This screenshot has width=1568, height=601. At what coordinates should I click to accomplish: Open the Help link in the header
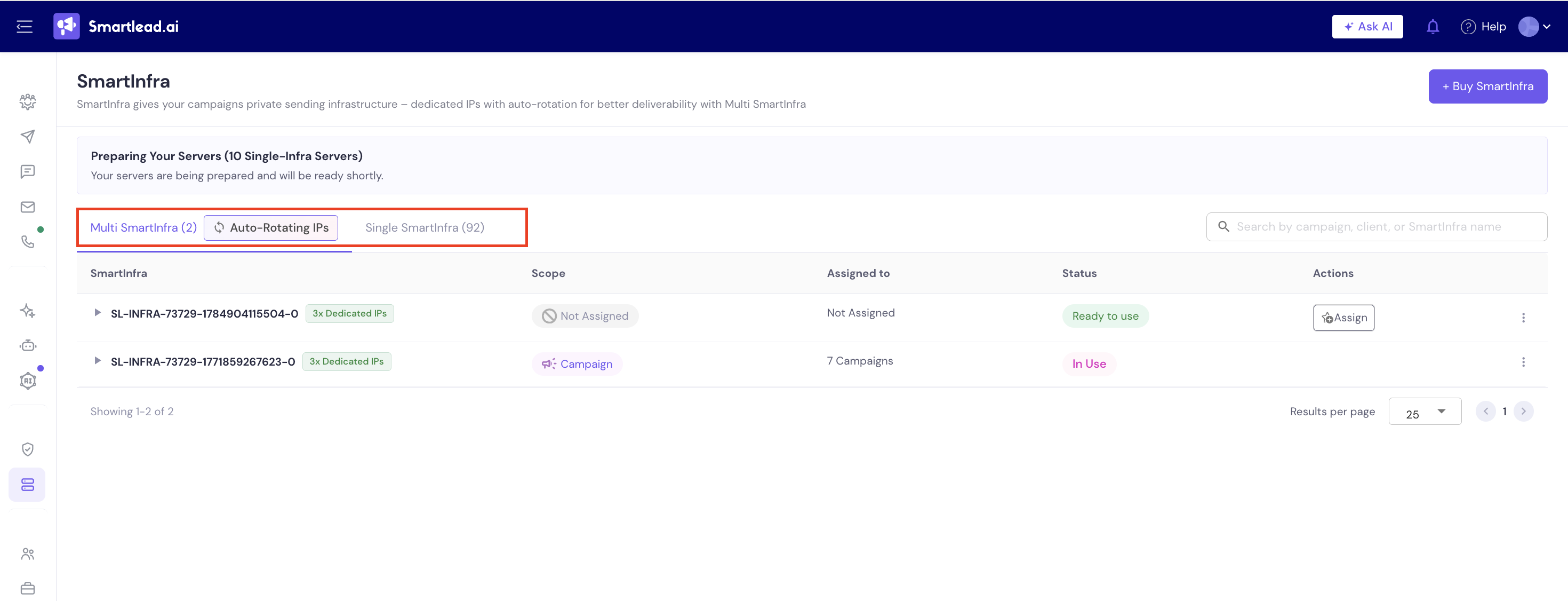[x=1493, y=27]
